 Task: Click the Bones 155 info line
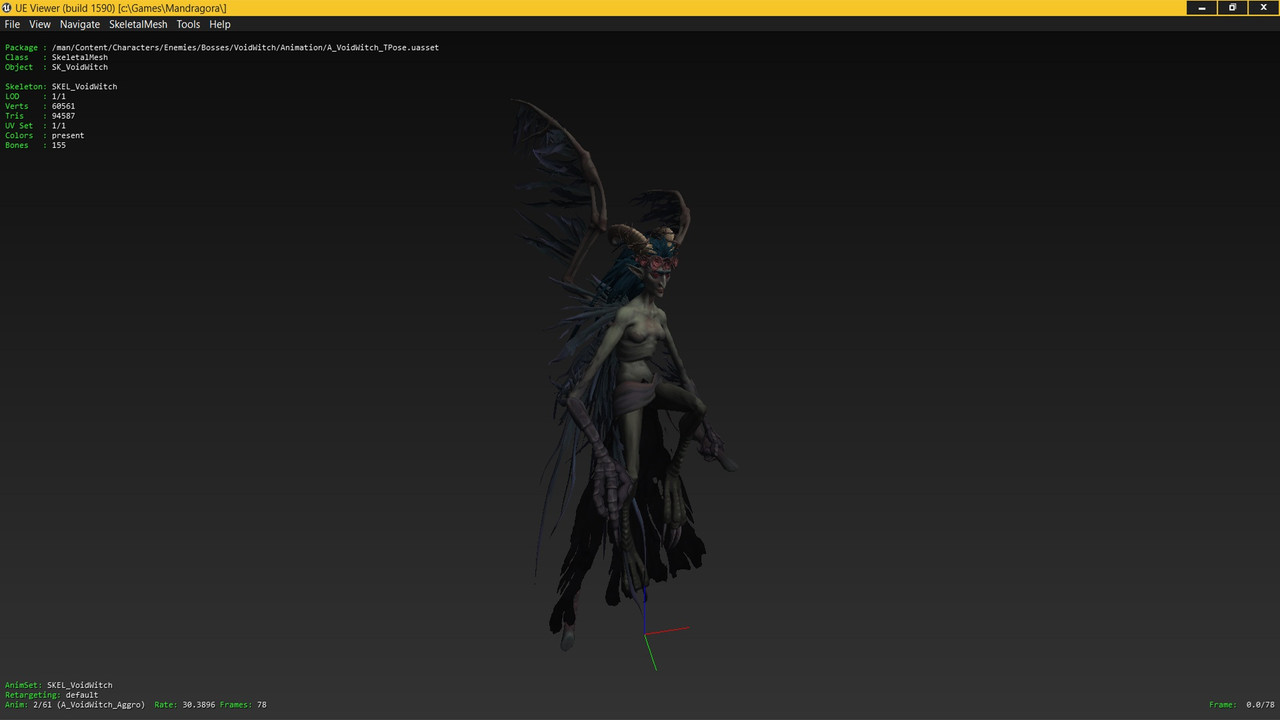tap(35, 145)
